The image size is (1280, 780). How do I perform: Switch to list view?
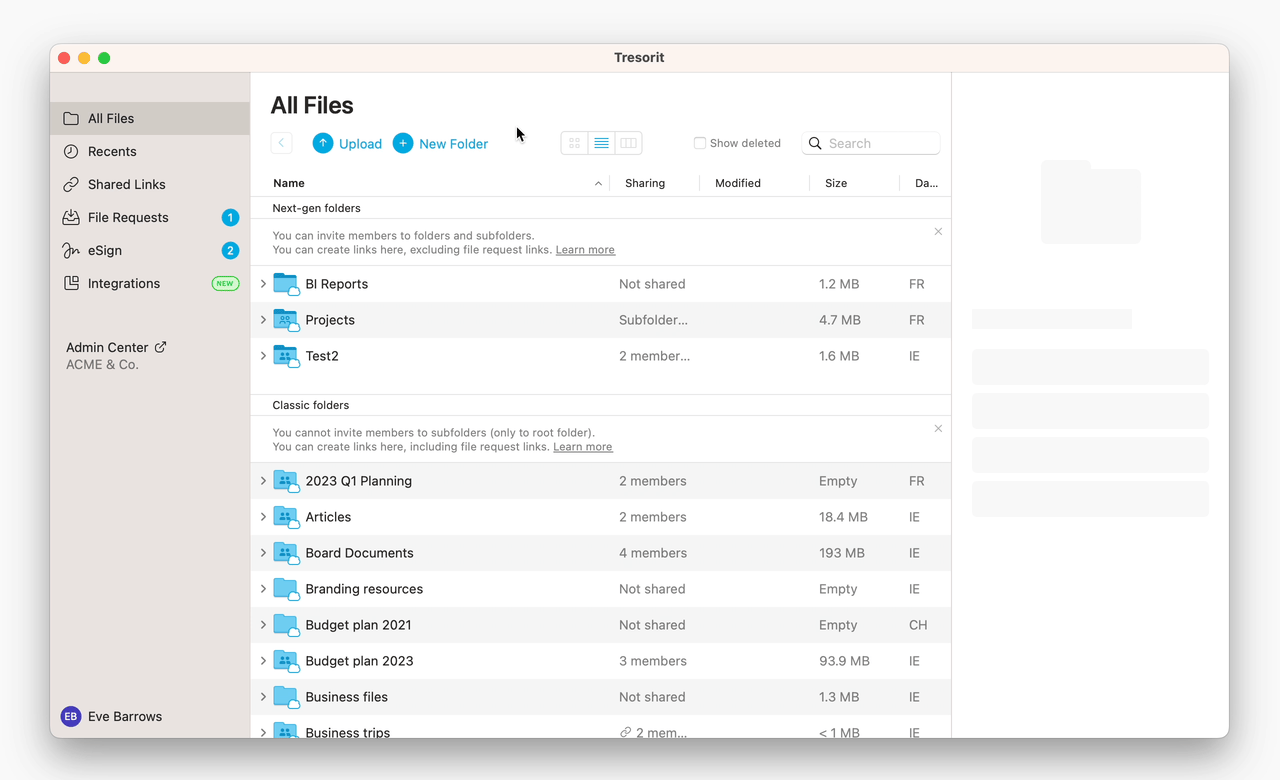[601, 143]
